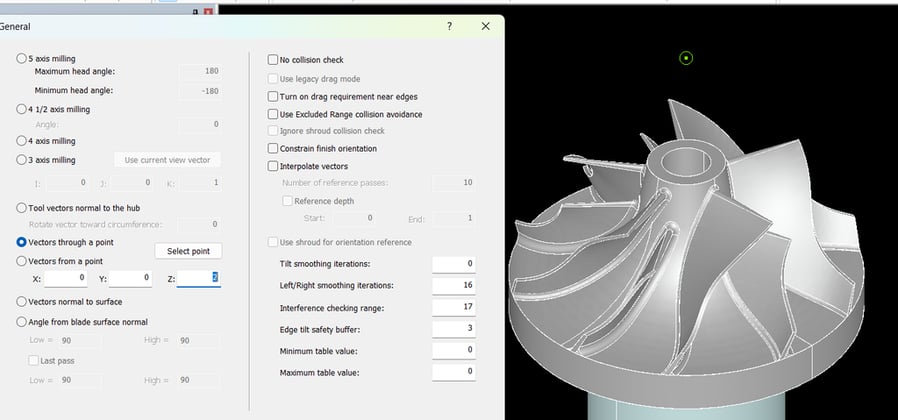Enable No collision check checkbox
The width and height of the screenshot is (898, 420).
(273, 60)
